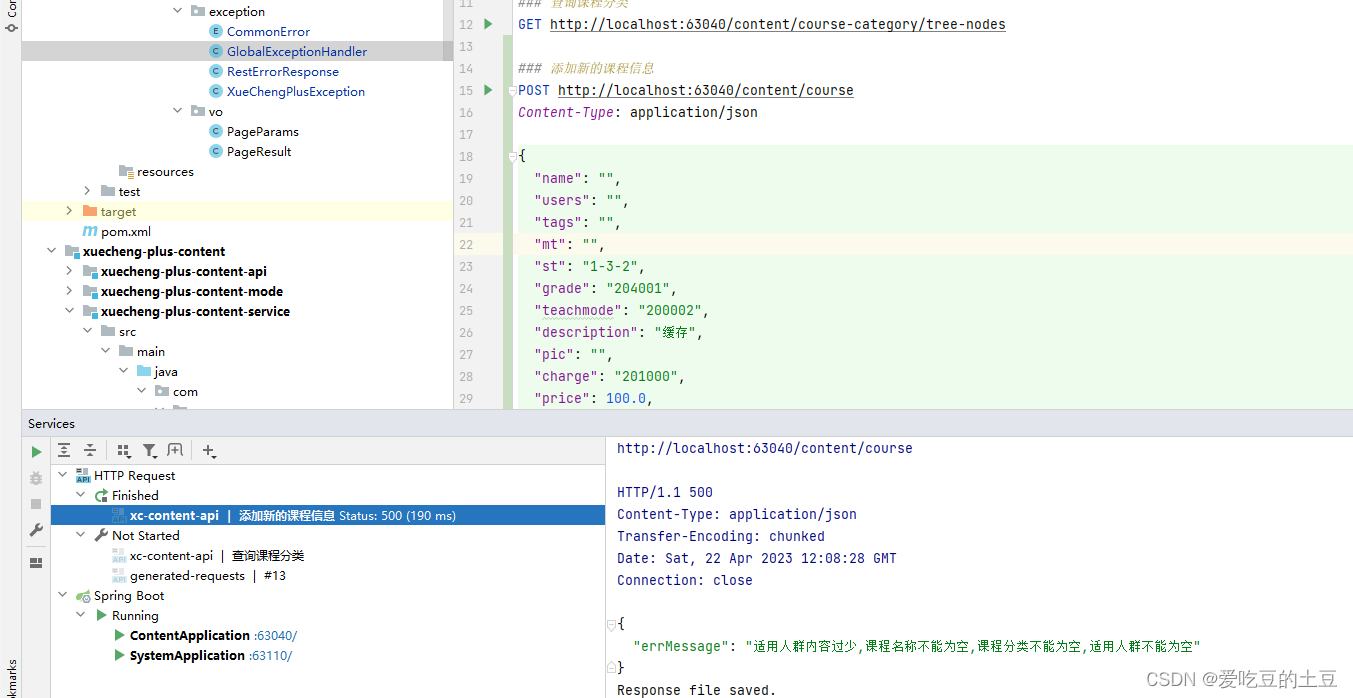Click the RestErrorResponse class icon
Screen dimensions: 1353x698
click(216, 72)
